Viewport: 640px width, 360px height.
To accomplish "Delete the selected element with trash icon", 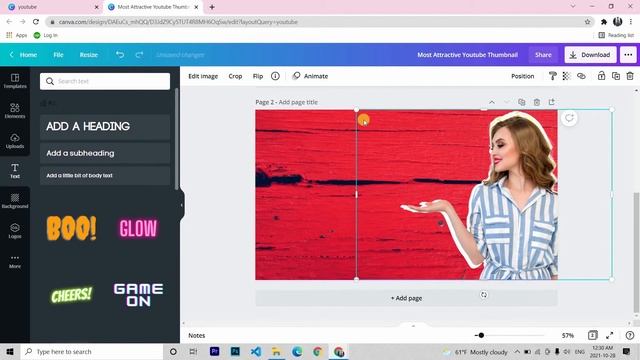I will point(630,76).
